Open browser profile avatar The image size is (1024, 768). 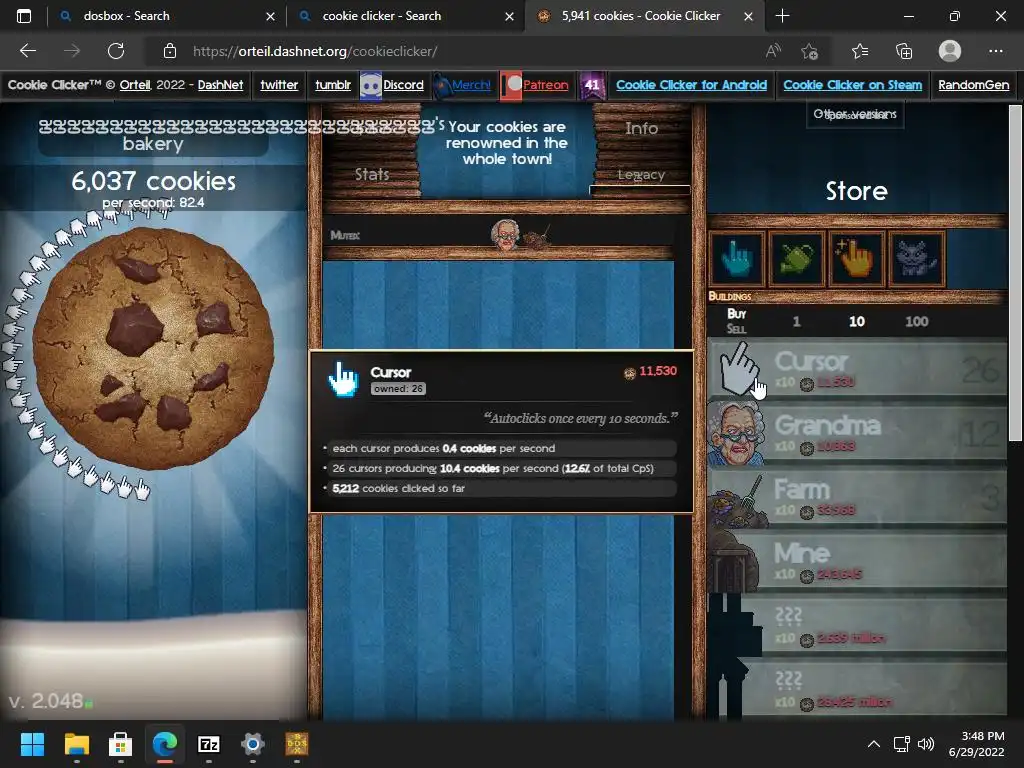click(x=950, y=51)
